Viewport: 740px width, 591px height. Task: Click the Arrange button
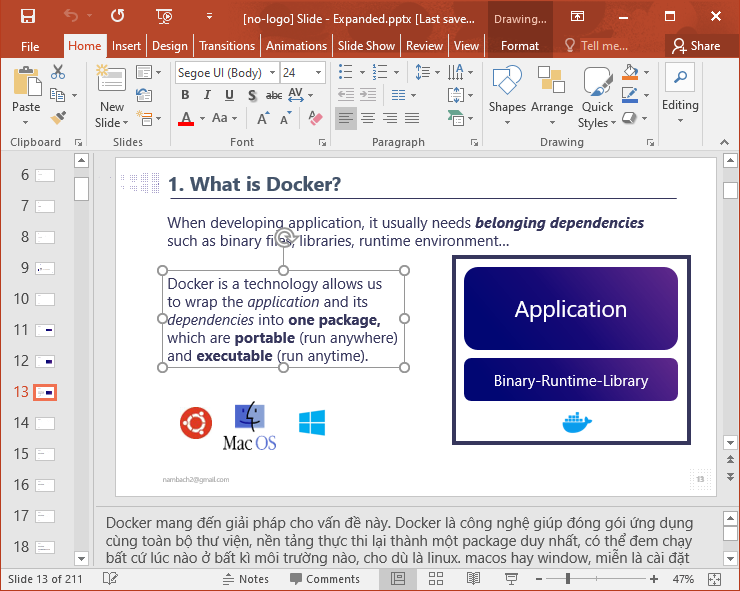(552, 96)
